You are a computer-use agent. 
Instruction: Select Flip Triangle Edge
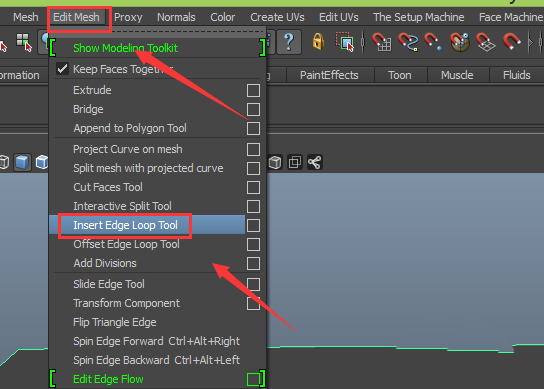[114, 322]
